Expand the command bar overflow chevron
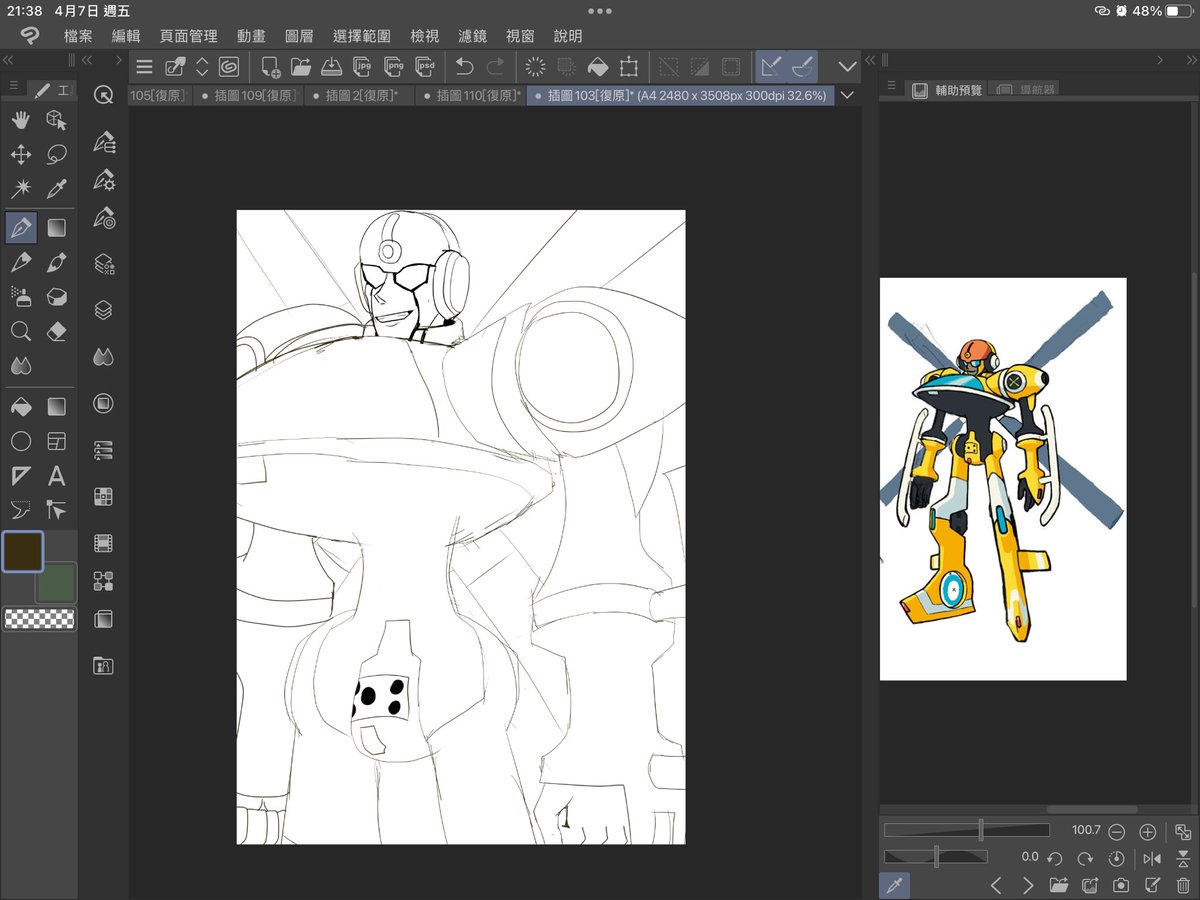This screenshot has width=1200, height=900. (x=845, y=66)
